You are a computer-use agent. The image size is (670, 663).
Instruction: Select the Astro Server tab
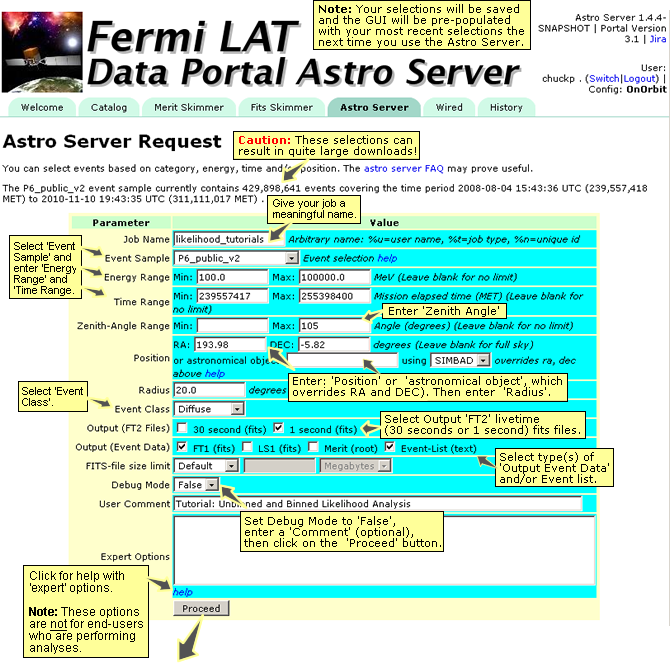point(374,107)
